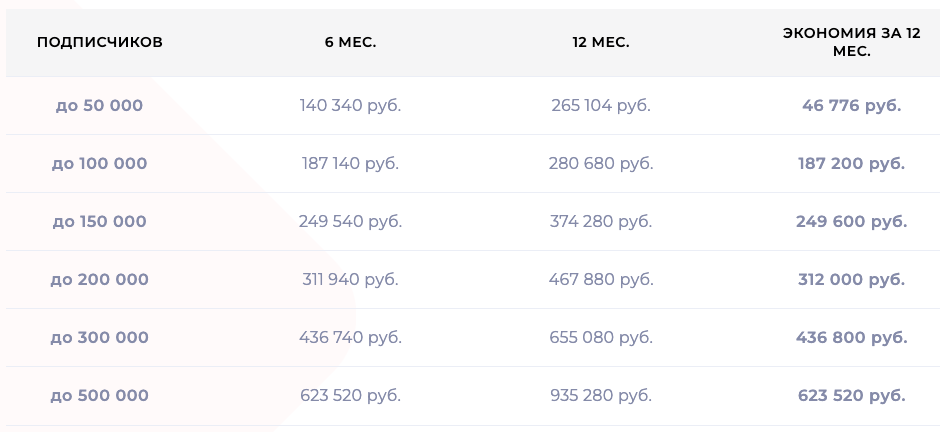
Task: Click the ПОДПИСЧИКОВ column header
Action: coord(100,43)
